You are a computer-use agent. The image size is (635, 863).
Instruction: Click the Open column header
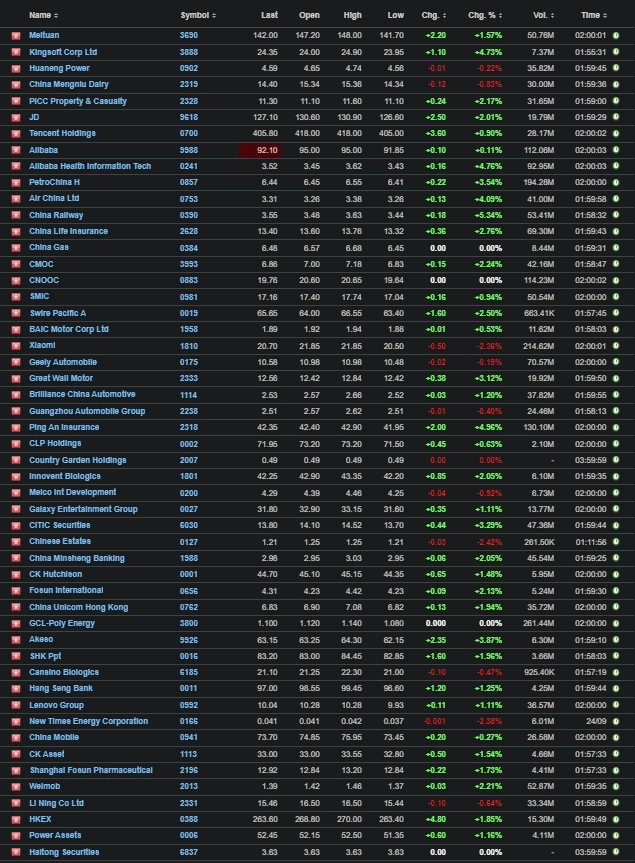coord(309,15)
